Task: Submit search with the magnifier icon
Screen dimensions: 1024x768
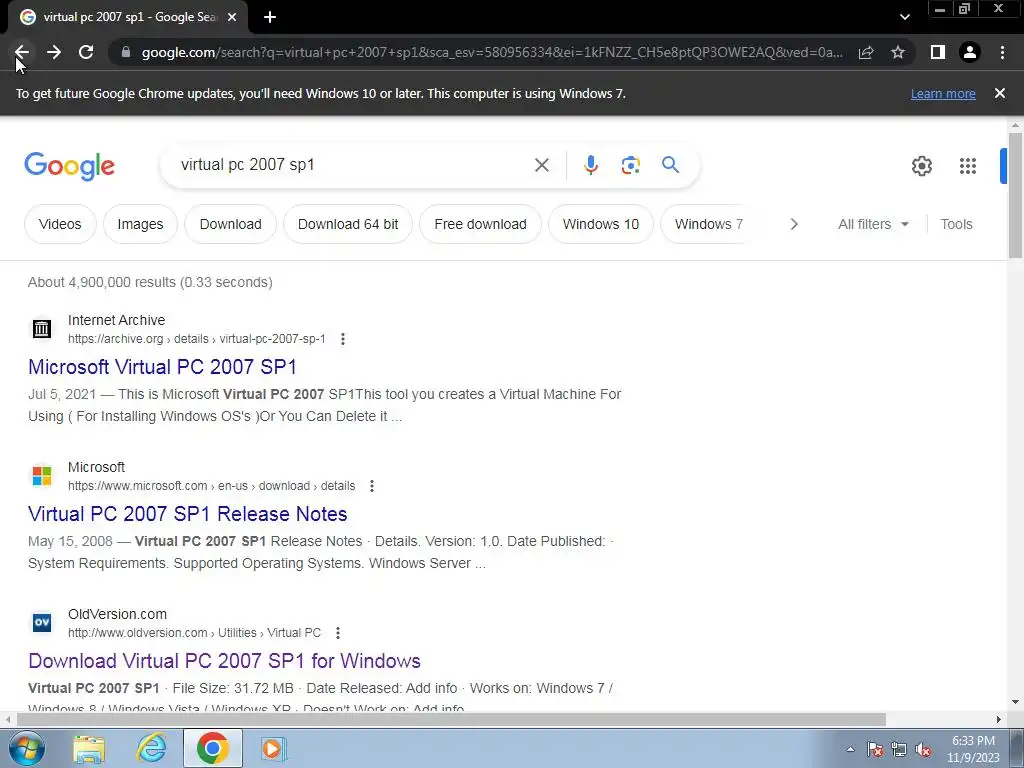Action: point(670,165)
